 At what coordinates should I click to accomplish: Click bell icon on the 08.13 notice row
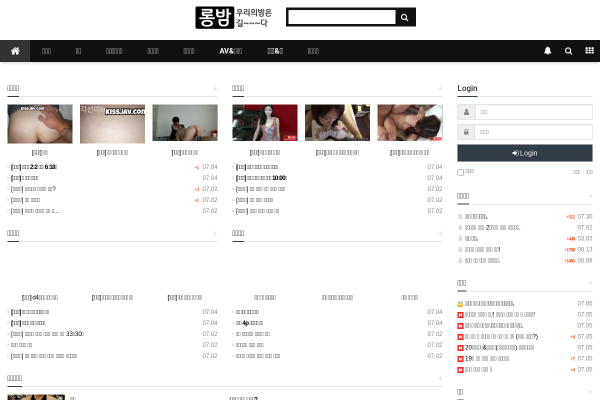(460, 250)
